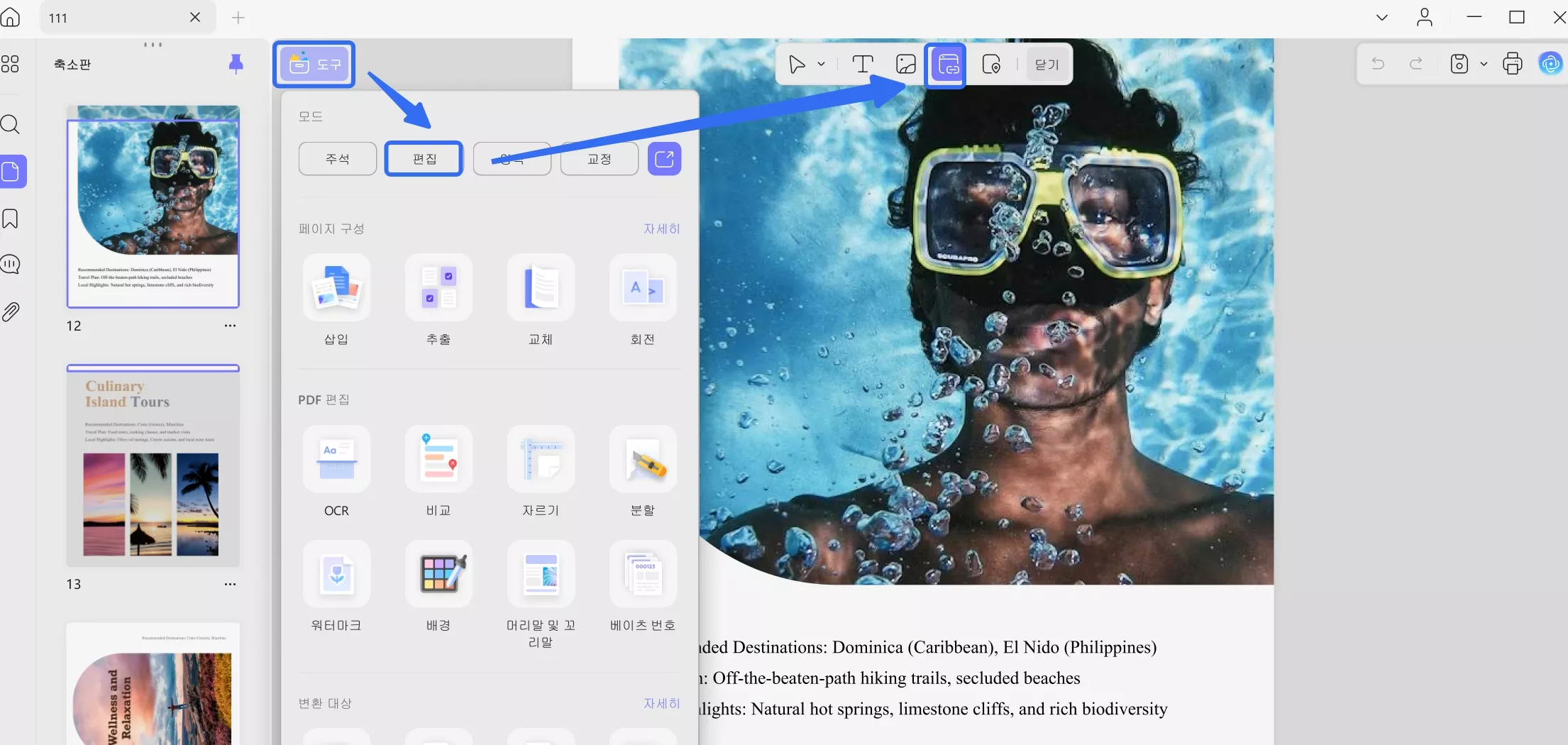Open more options for page 13

[230, 584]
